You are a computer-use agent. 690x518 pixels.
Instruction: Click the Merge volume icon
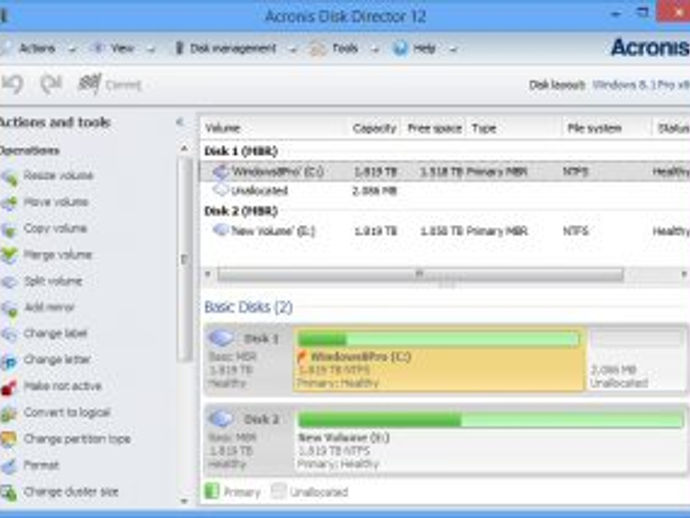tap(9, 255)
